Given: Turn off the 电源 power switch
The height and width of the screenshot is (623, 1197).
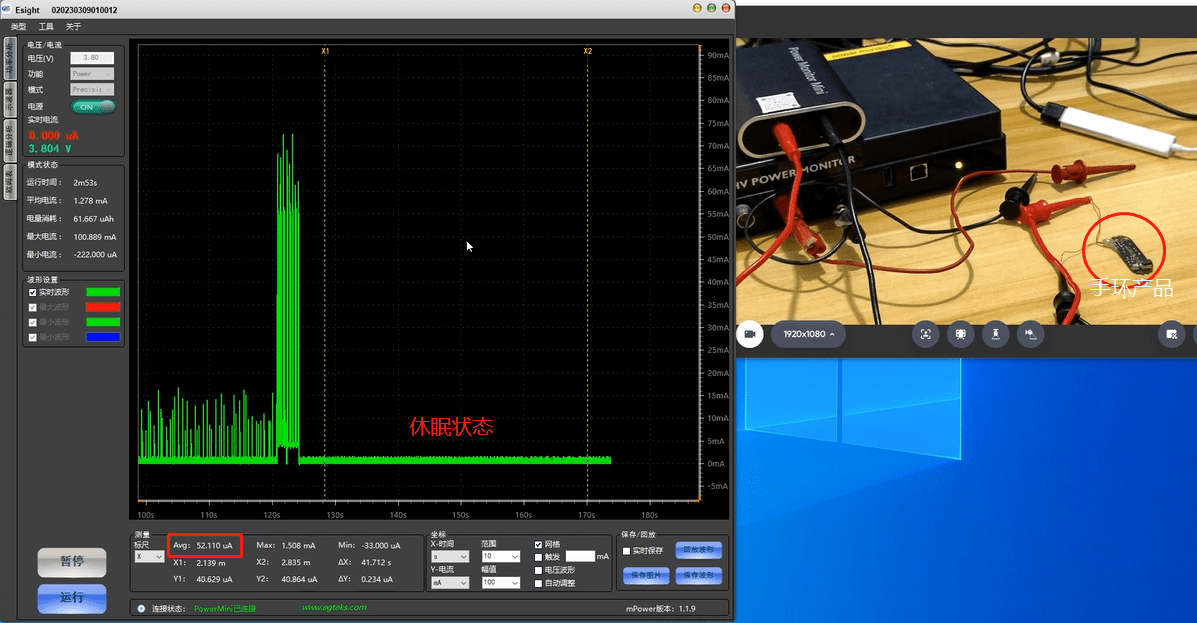Looking at the screenshot, I should click(93, 107).
